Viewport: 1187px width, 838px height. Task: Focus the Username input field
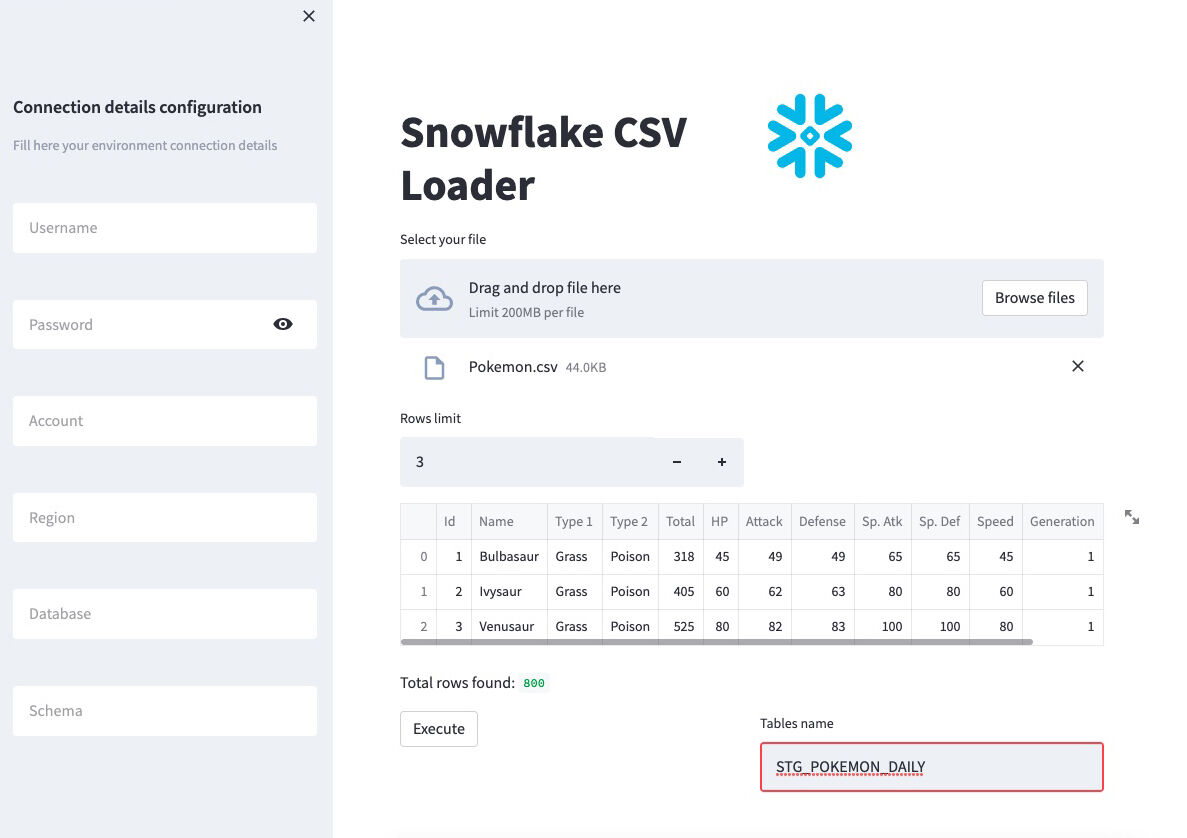point(165,228)
